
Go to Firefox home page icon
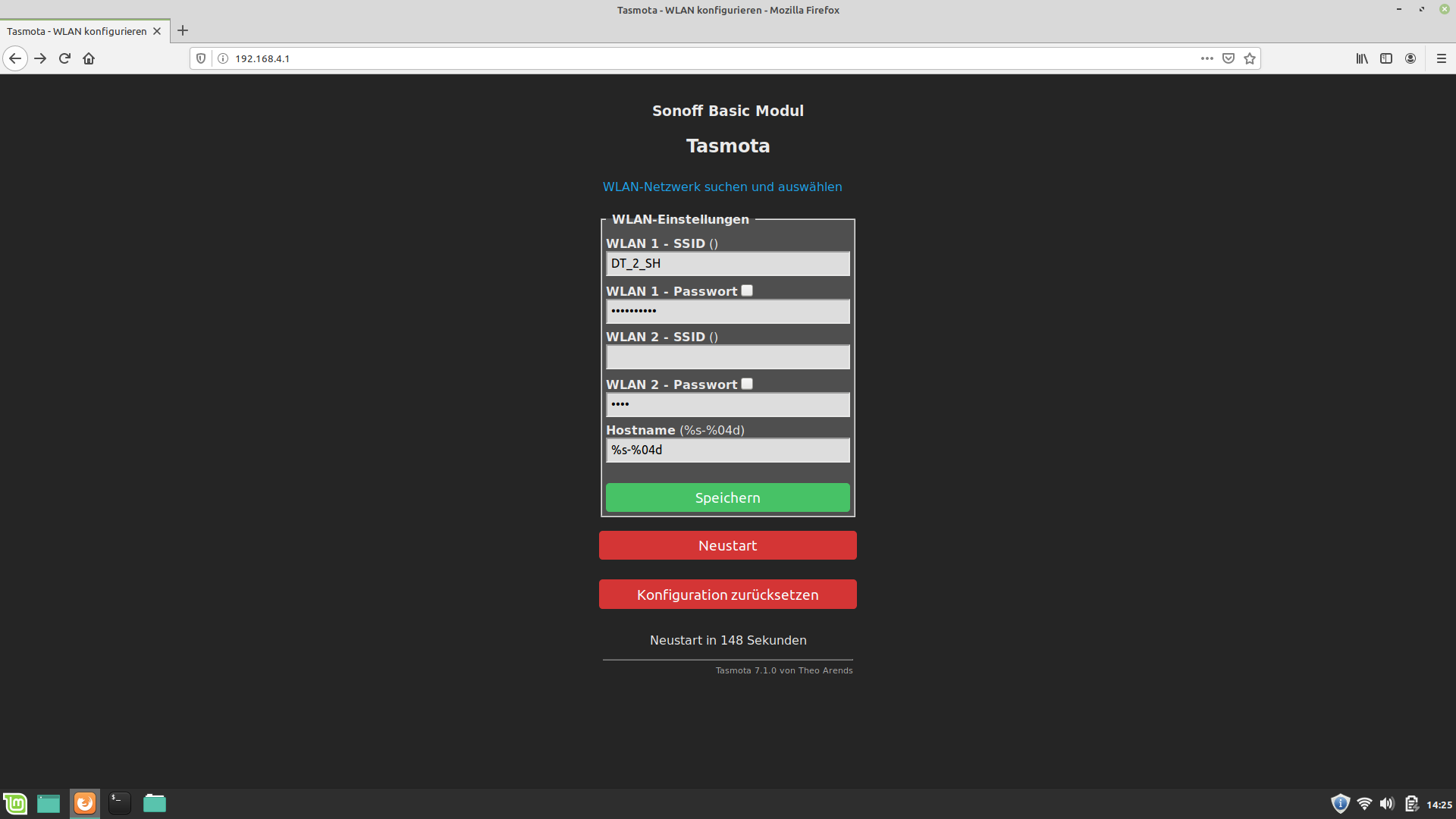89,58
